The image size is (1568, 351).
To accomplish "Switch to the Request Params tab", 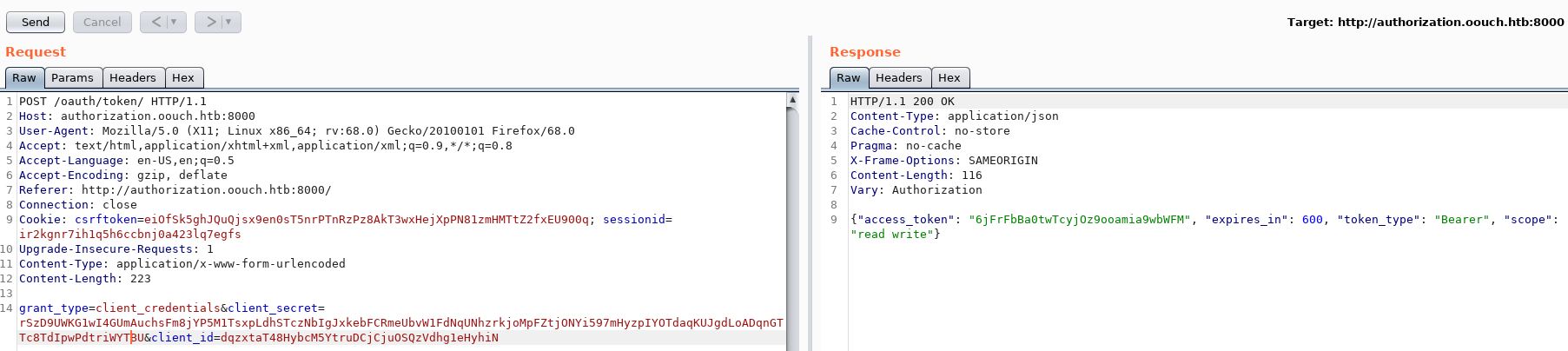I will (x=72, y=78).
